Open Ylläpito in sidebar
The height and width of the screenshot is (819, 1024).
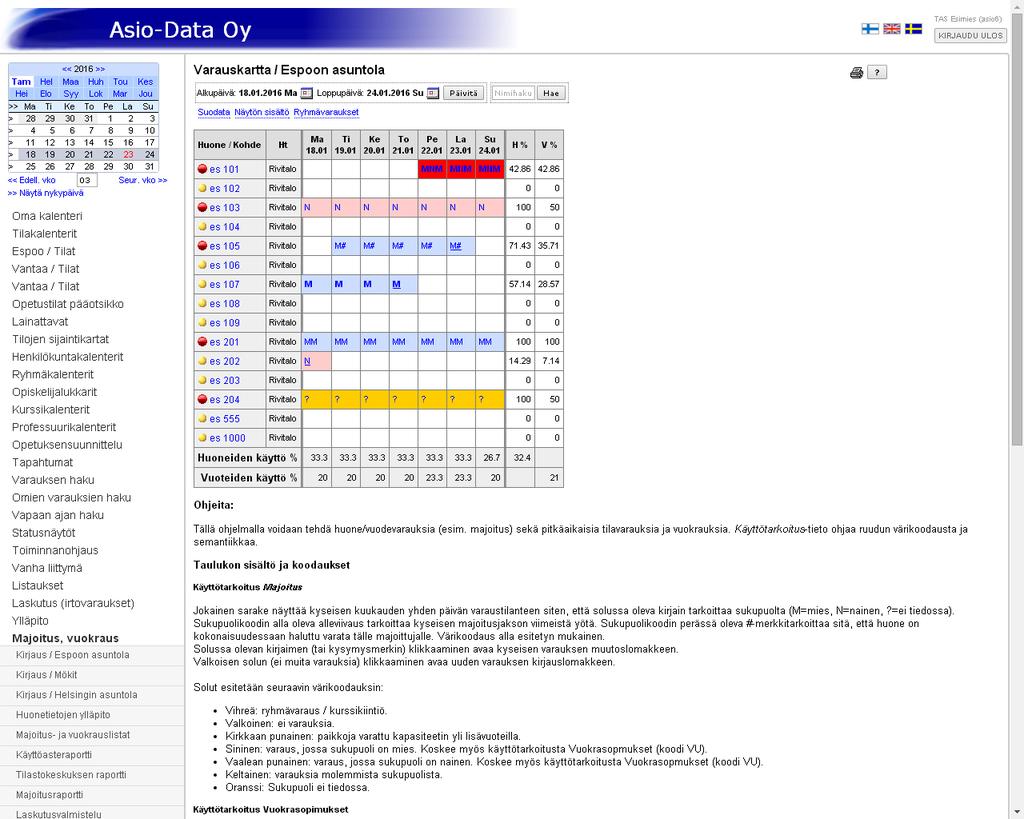pyautogui.click(x=30, y=621)
